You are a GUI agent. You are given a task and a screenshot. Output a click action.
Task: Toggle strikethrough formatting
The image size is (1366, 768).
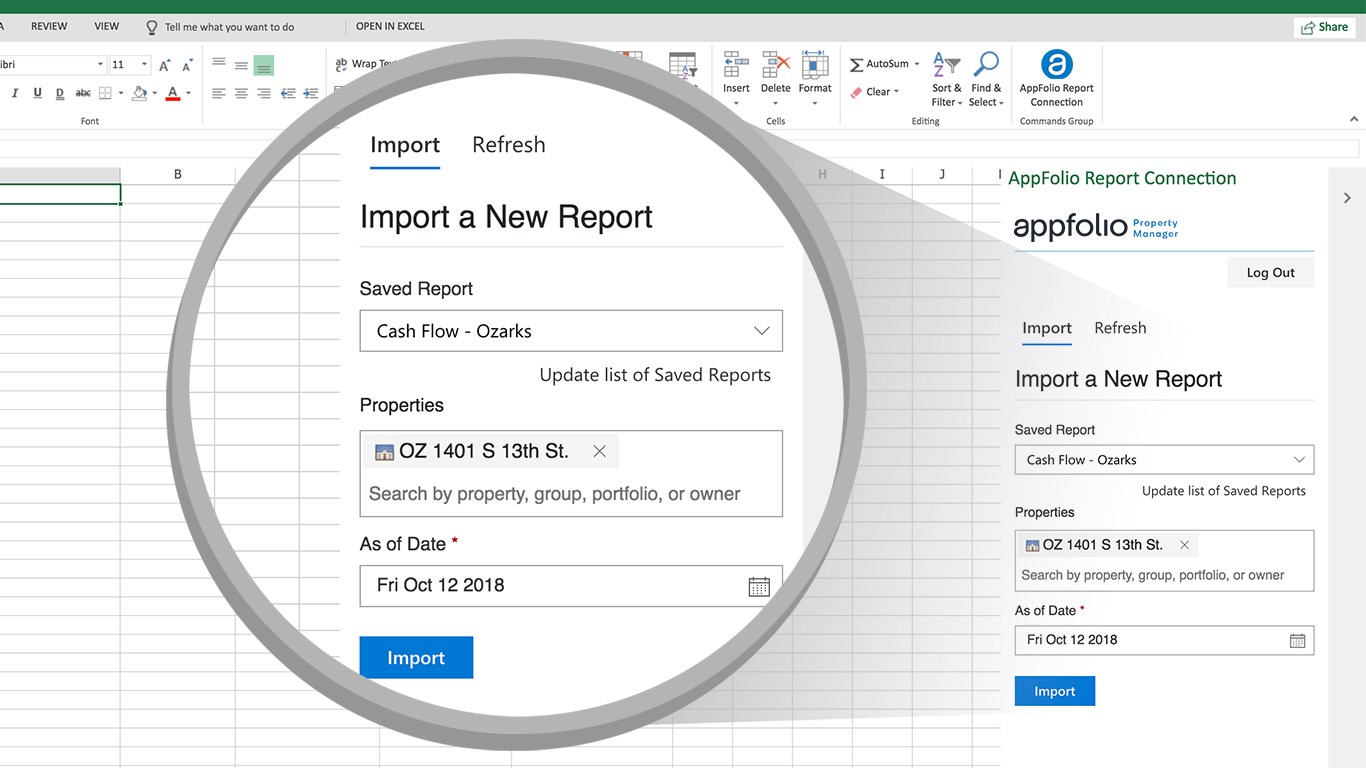83,93
